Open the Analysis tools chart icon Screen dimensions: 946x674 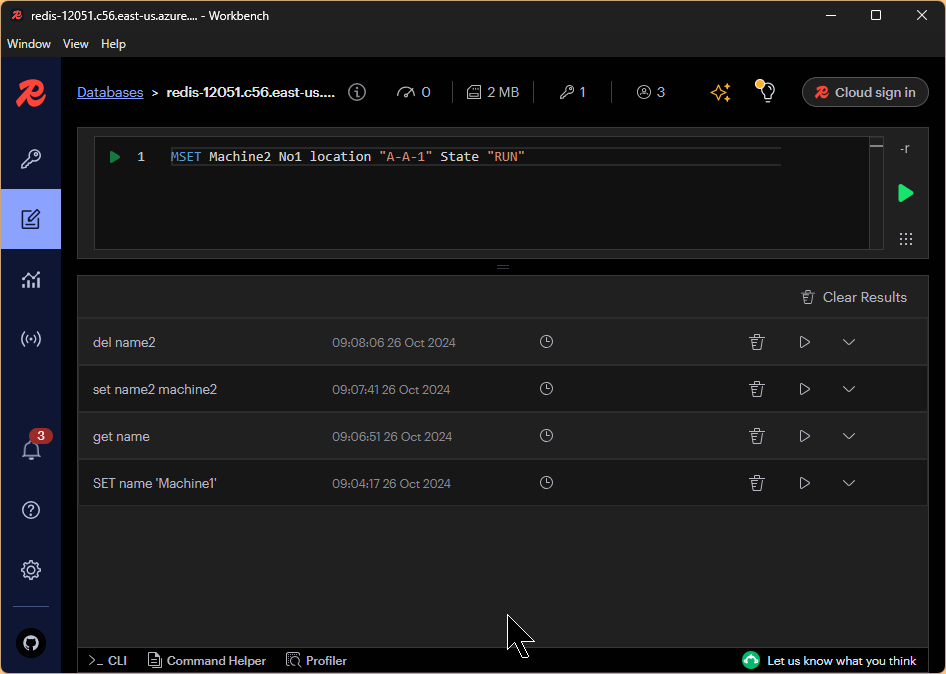[31, 279]
